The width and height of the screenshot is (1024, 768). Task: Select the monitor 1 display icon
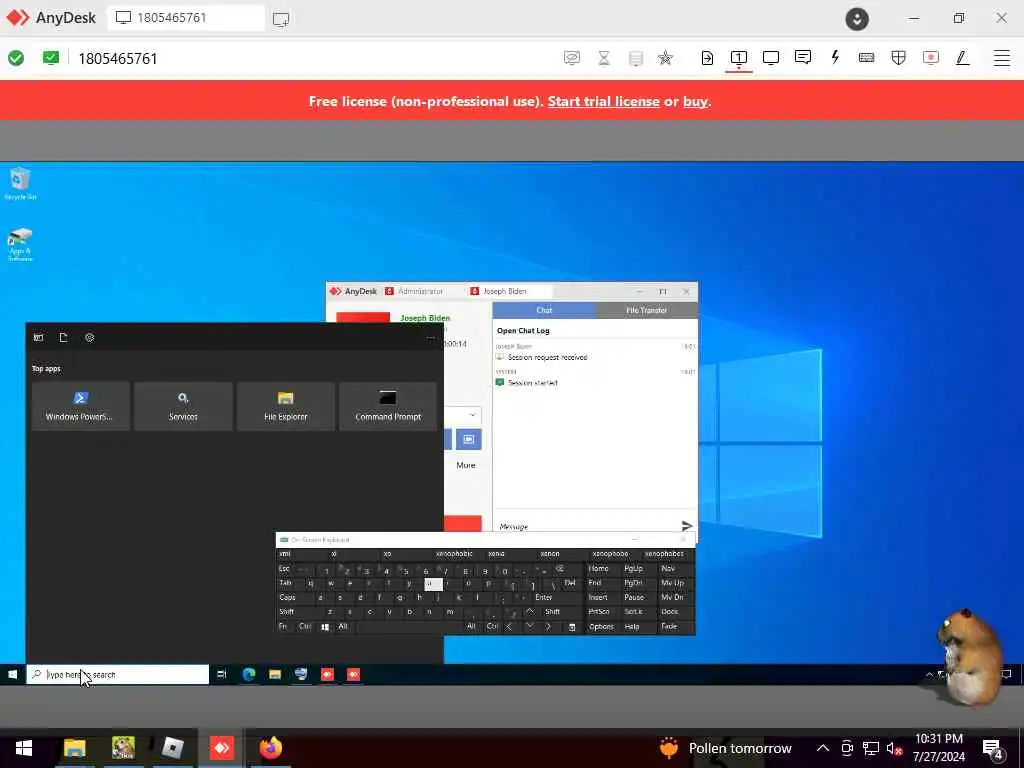pos(739,57)
